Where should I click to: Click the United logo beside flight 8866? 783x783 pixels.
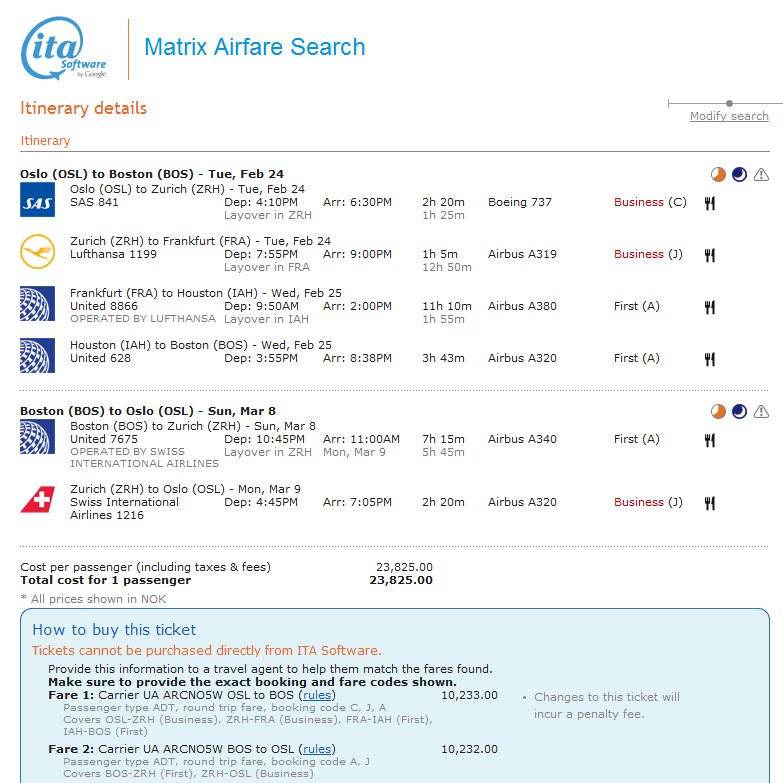(x=37, y=304)
